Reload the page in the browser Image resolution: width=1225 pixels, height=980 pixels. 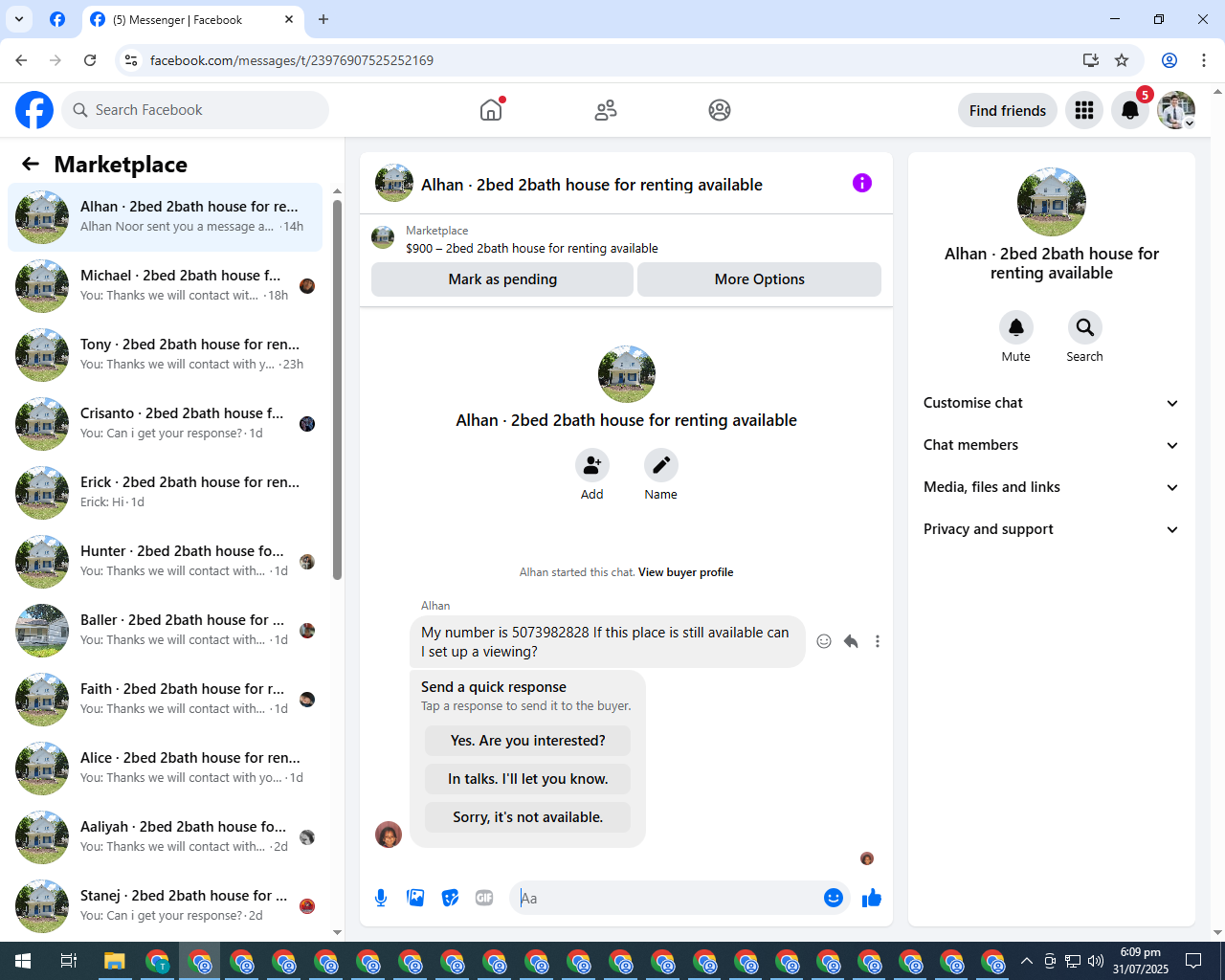point(90,60)
